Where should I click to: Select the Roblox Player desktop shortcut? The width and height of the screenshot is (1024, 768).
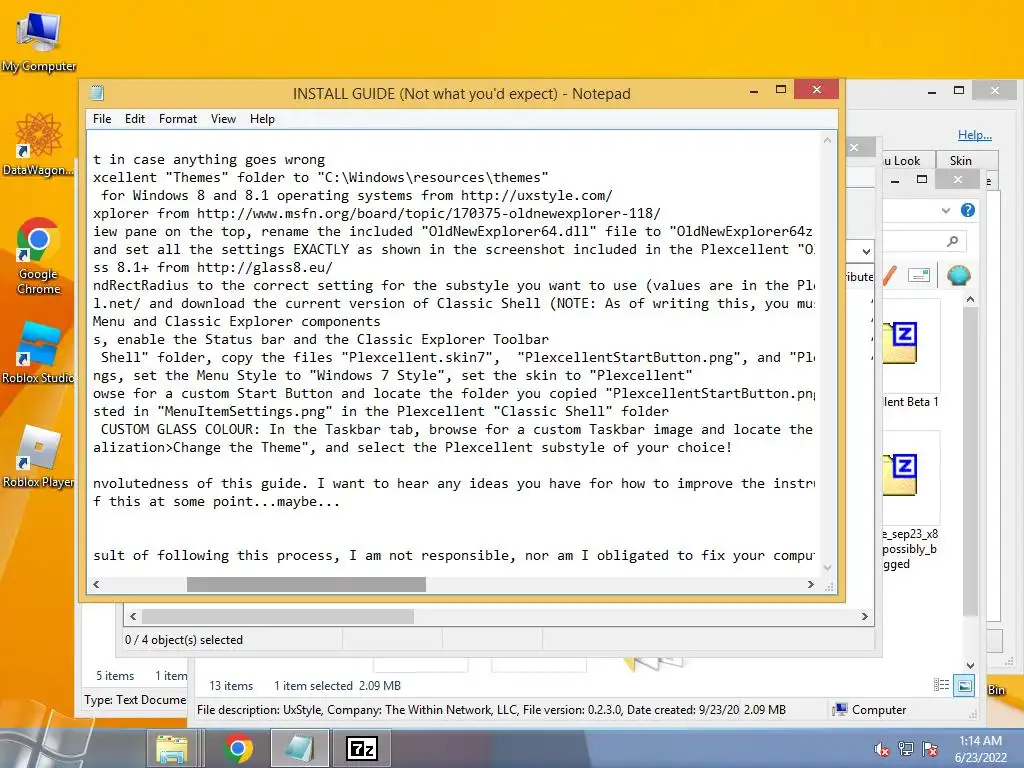(38, 456)
